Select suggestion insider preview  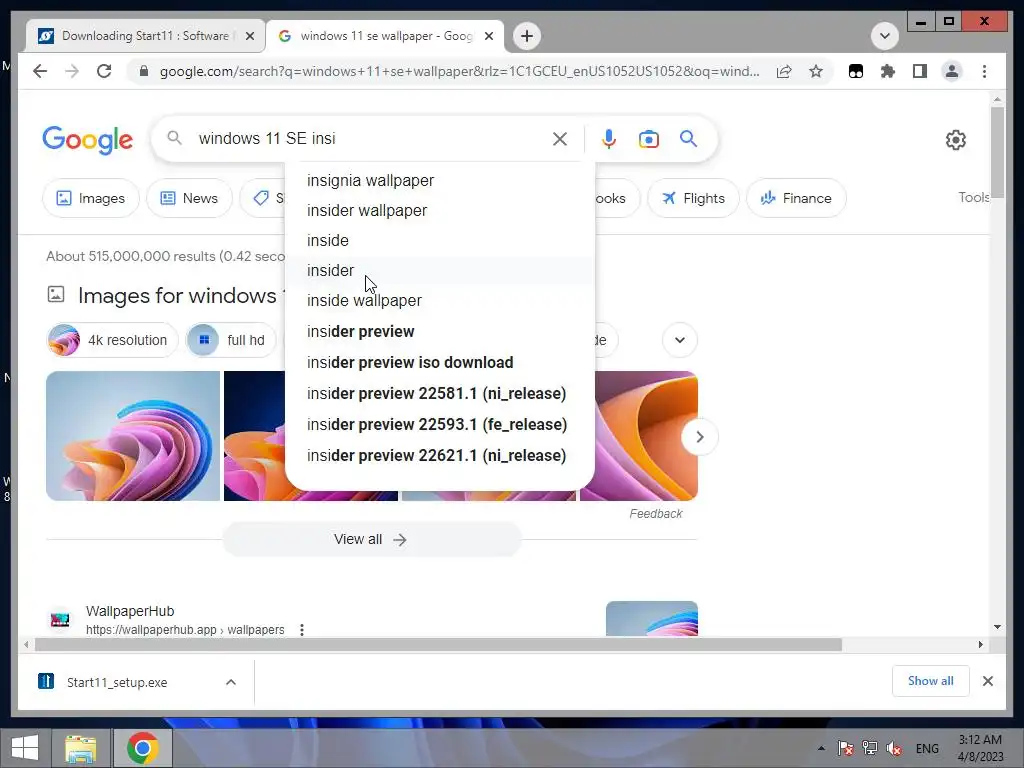(x=440, y=331)
